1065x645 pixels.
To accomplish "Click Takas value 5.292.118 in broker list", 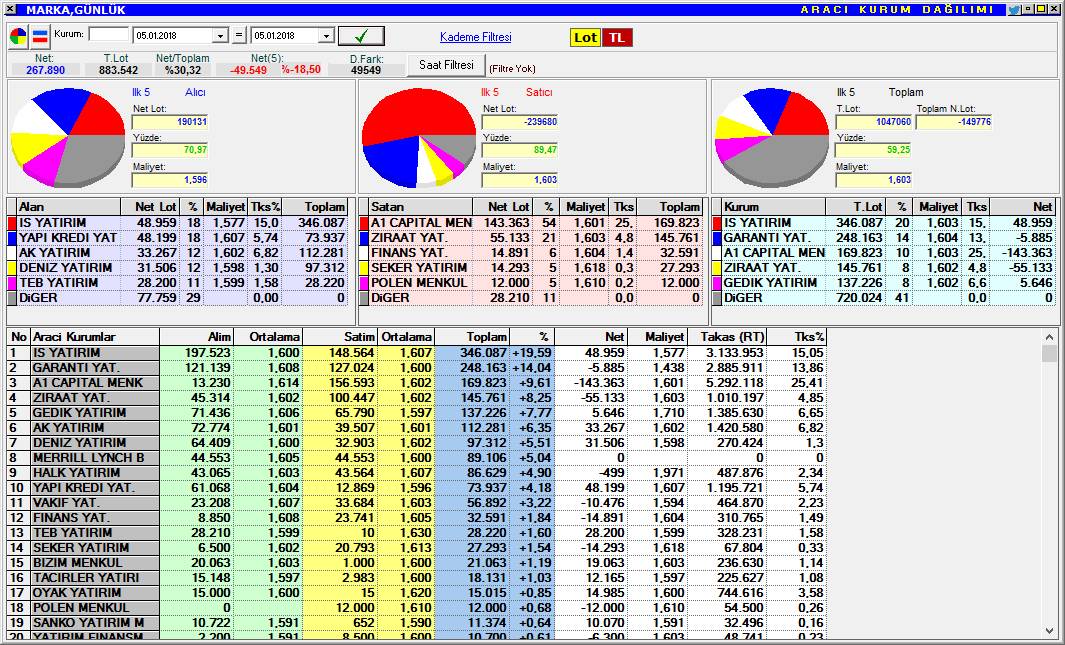I will tap(735, 383).
